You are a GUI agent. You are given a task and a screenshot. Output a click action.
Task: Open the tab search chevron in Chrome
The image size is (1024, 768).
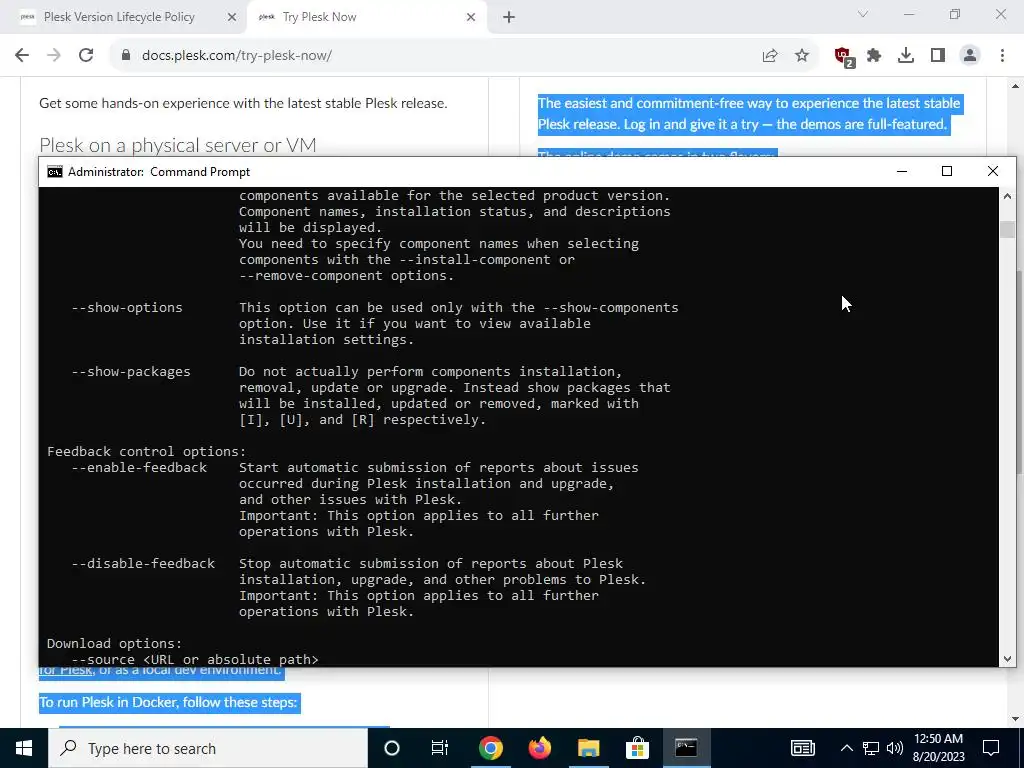click(x=863, y=14)
